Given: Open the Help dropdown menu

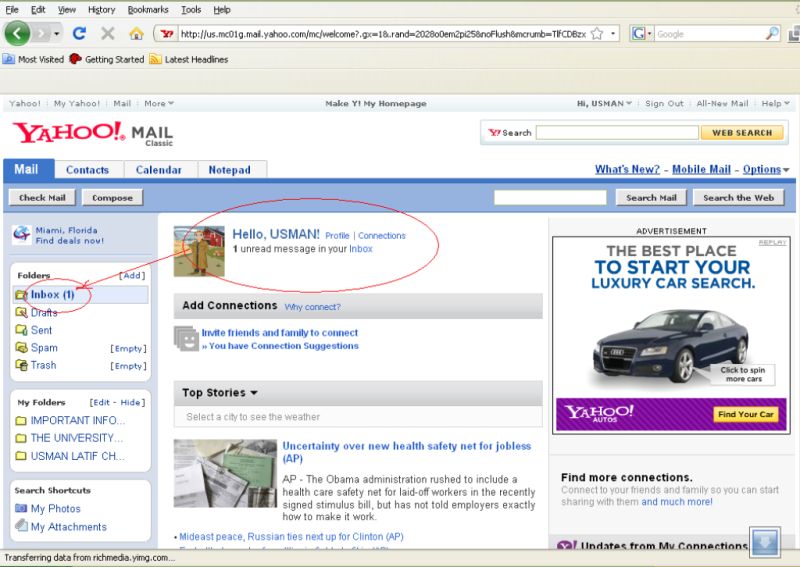Looking at the screenshot, I should click(x=774, y=103).
